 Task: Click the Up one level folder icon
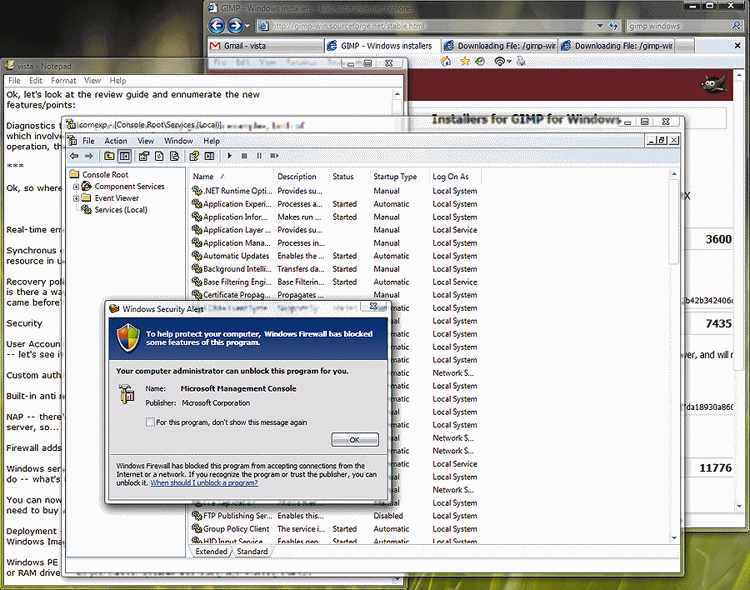109,156
